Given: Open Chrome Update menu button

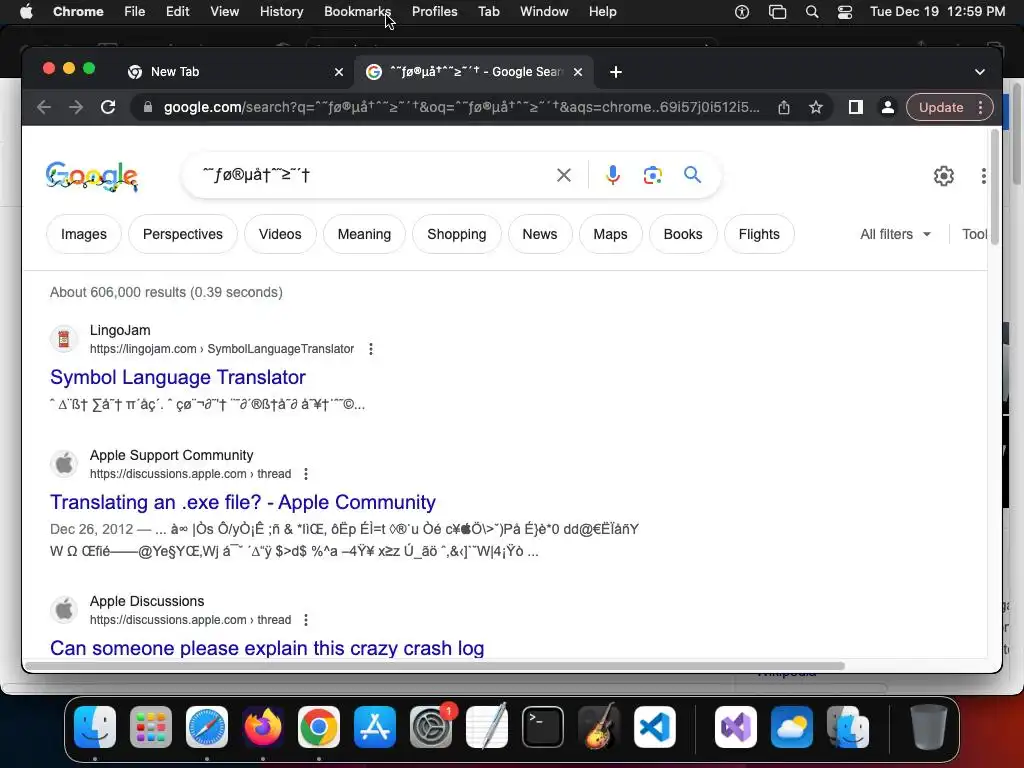Looking at the screenshot, I should click(950, 107).
